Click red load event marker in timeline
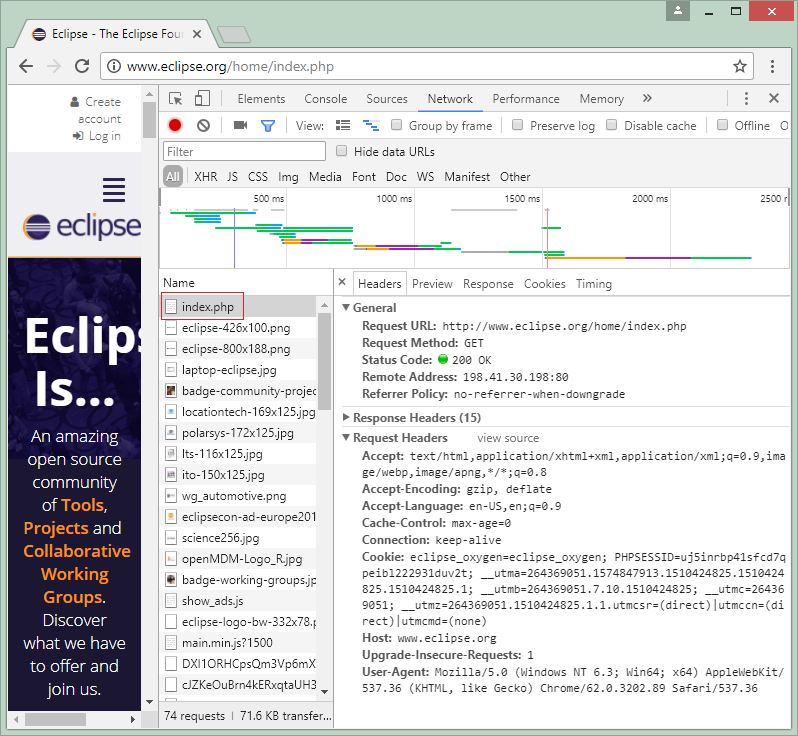Screen dimensions: 798x736 547,238
